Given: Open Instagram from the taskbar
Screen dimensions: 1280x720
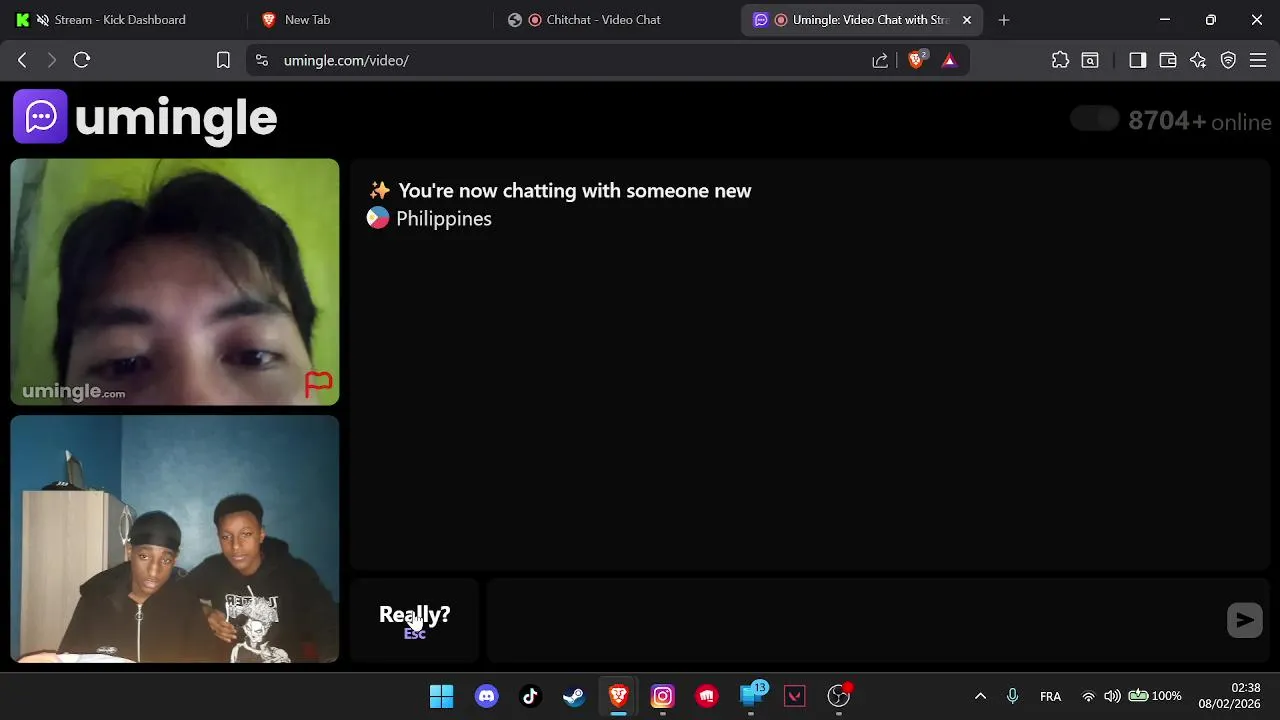Looking at the screenshot, I should [x=662, y=696].
